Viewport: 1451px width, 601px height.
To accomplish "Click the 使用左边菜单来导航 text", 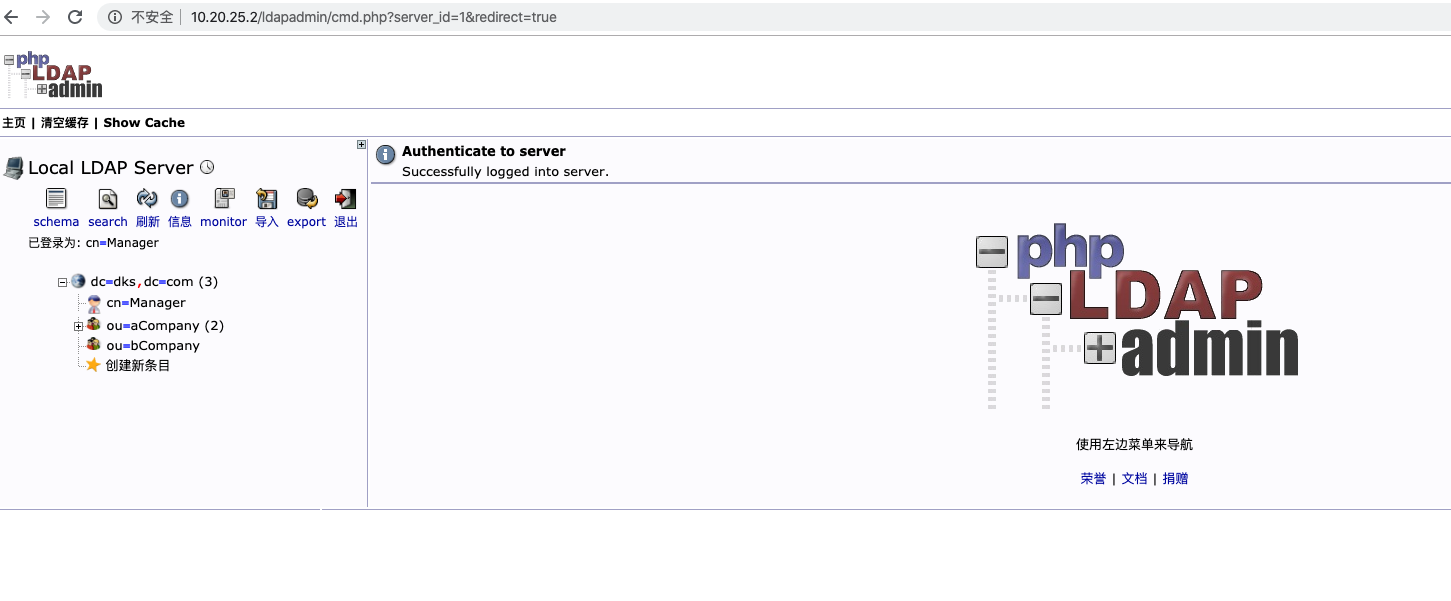I will coord(1134,445).
